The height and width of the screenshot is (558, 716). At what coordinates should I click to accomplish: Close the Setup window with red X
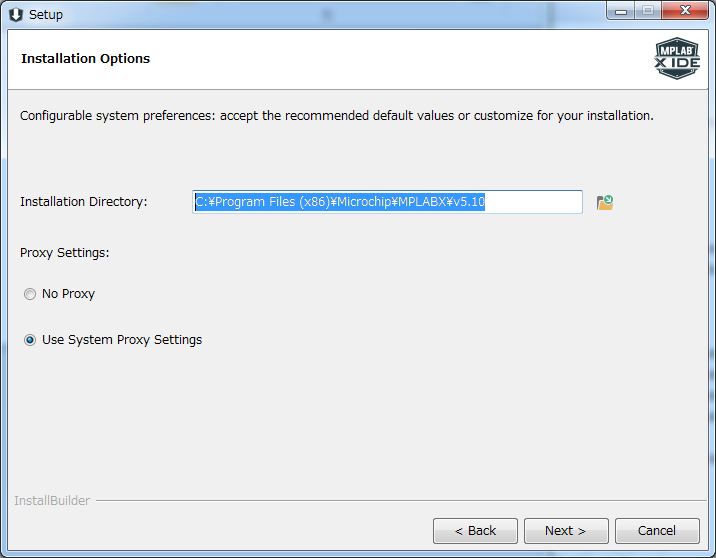(x=686, y=11)
